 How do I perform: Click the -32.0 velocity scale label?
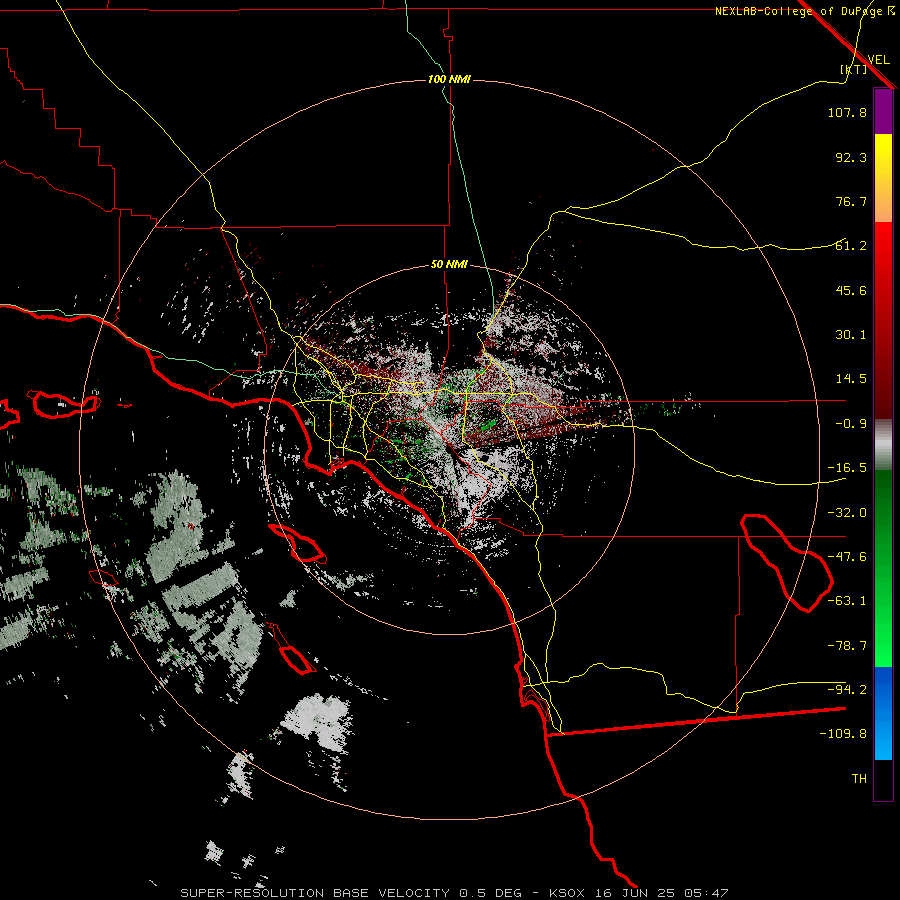pos(847,513)
